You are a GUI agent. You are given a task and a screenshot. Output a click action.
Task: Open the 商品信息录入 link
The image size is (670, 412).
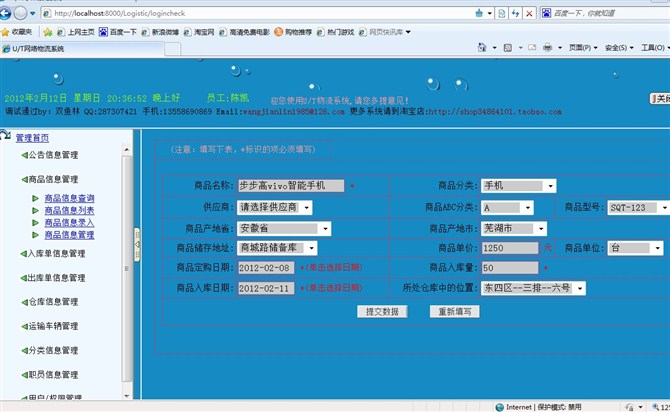click(x=69, y=223)
